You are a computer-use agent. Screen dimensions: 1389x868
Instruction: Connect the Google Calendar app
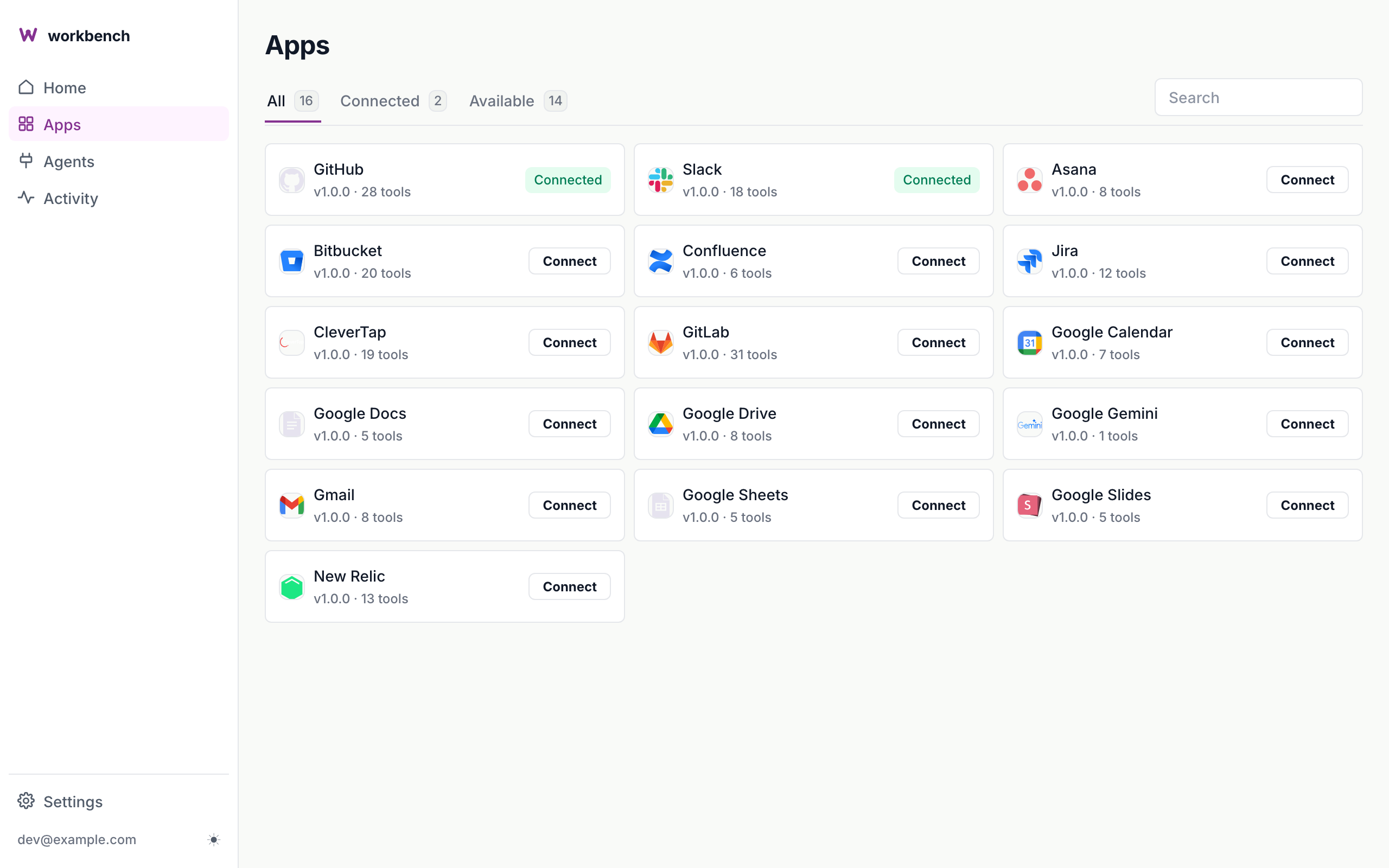coord(1307,343)
